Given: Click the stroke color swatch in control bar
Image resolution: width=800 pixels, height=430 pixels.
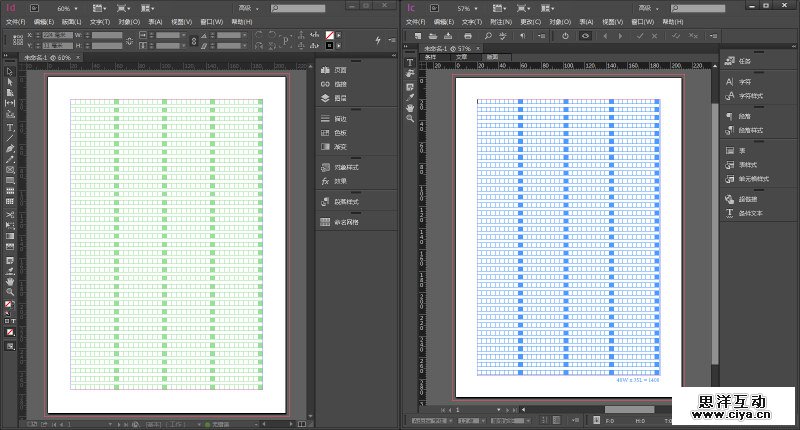Looking at the screenshot, I should 329,46.
